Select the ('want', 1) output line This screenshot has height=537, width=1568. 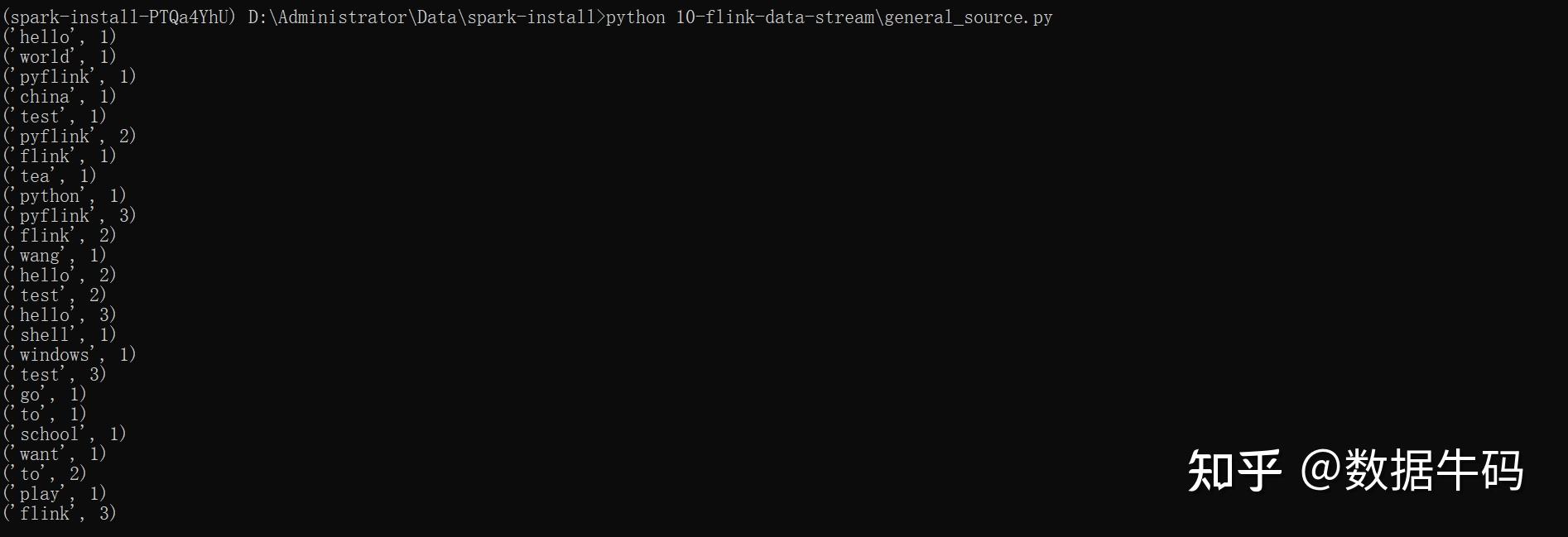[x=55, y=453]
